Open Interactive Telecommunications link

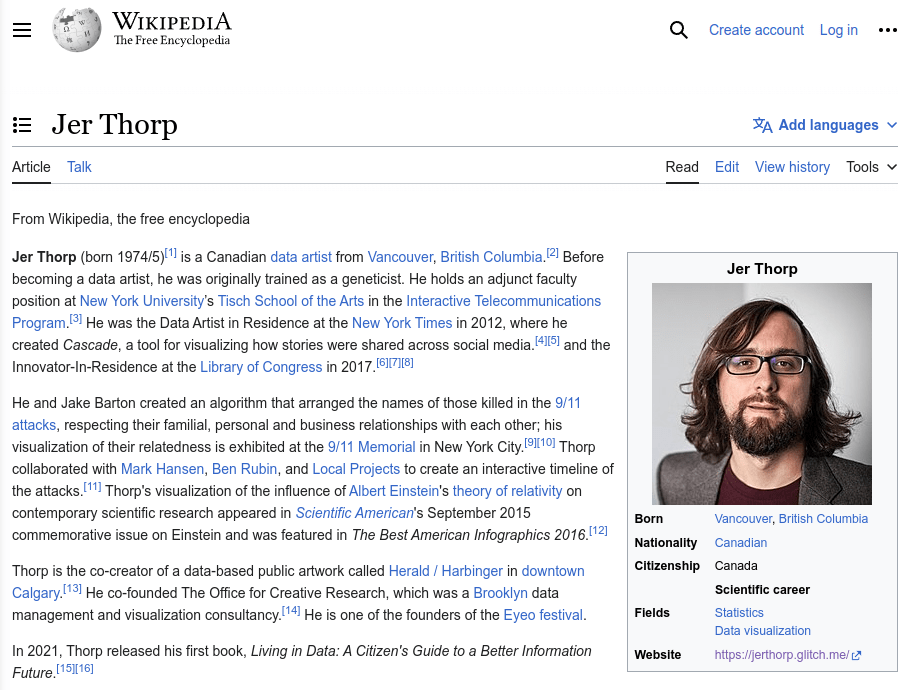(x=503, y=301)
